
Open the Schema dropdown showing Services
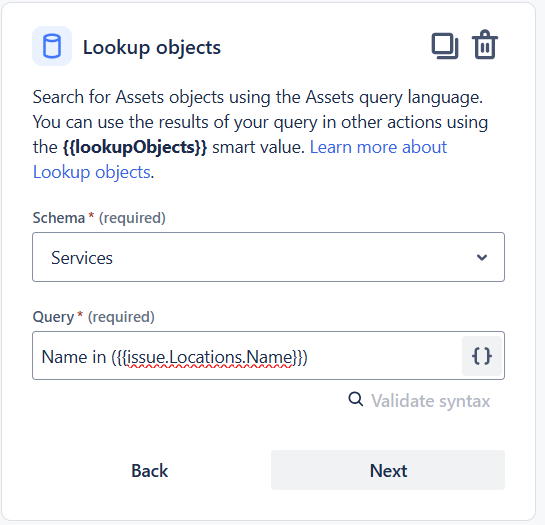point(268,257)
